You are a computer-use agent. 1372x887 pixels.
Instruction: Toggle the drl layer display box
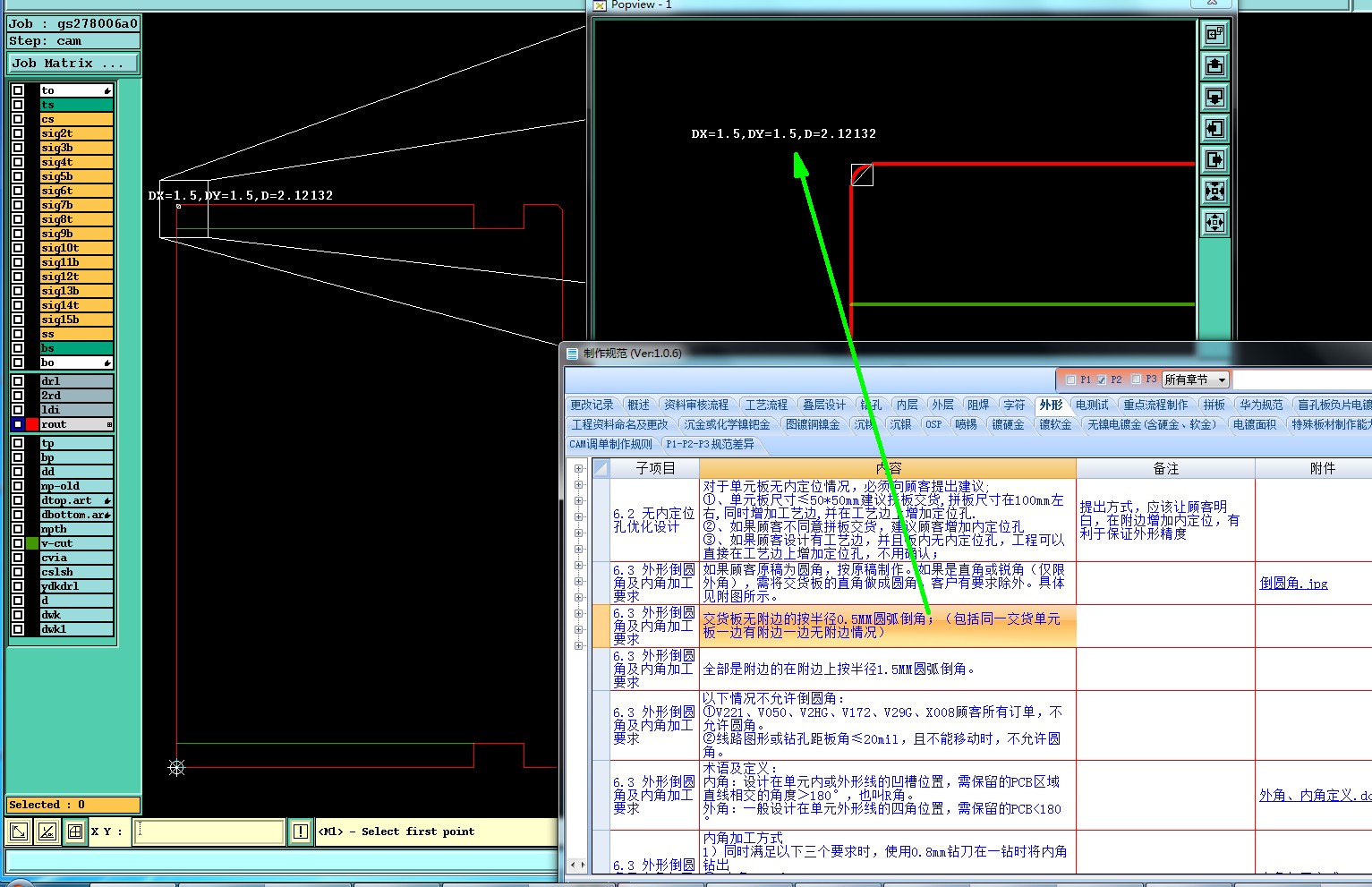click(x=18, y=381)
